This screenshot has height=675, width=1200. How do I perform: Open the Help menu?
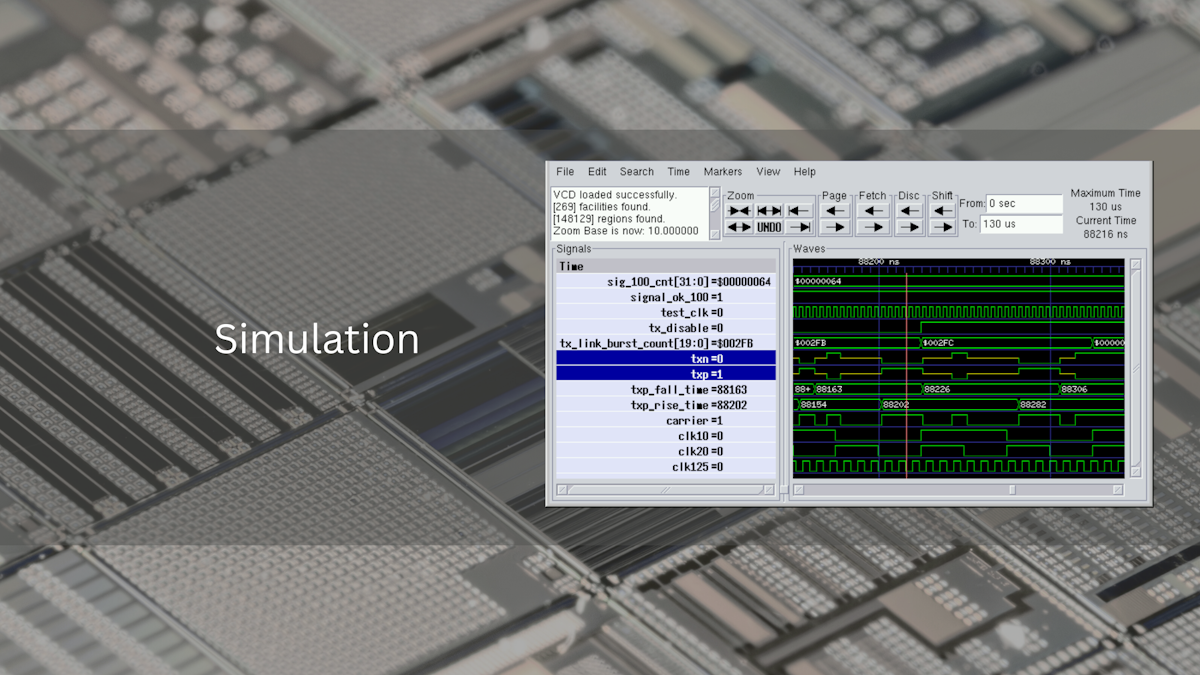coord(805,172)
